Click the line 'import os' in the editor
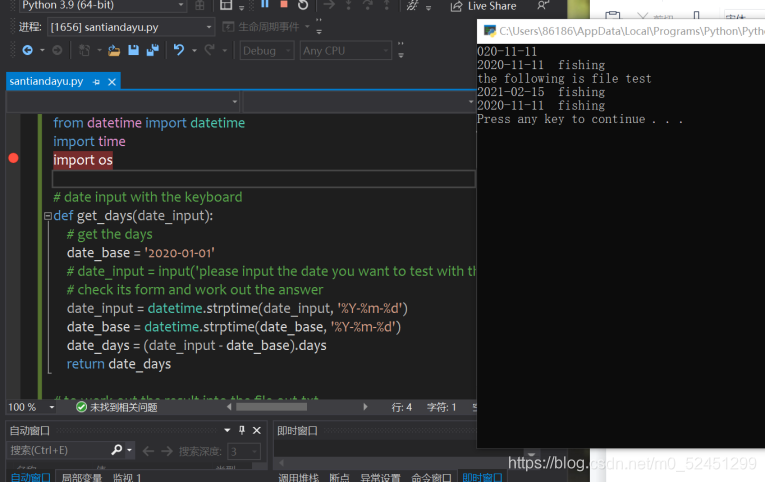Image resolution: width=766 pixels, height=482 pixels. 83,160
